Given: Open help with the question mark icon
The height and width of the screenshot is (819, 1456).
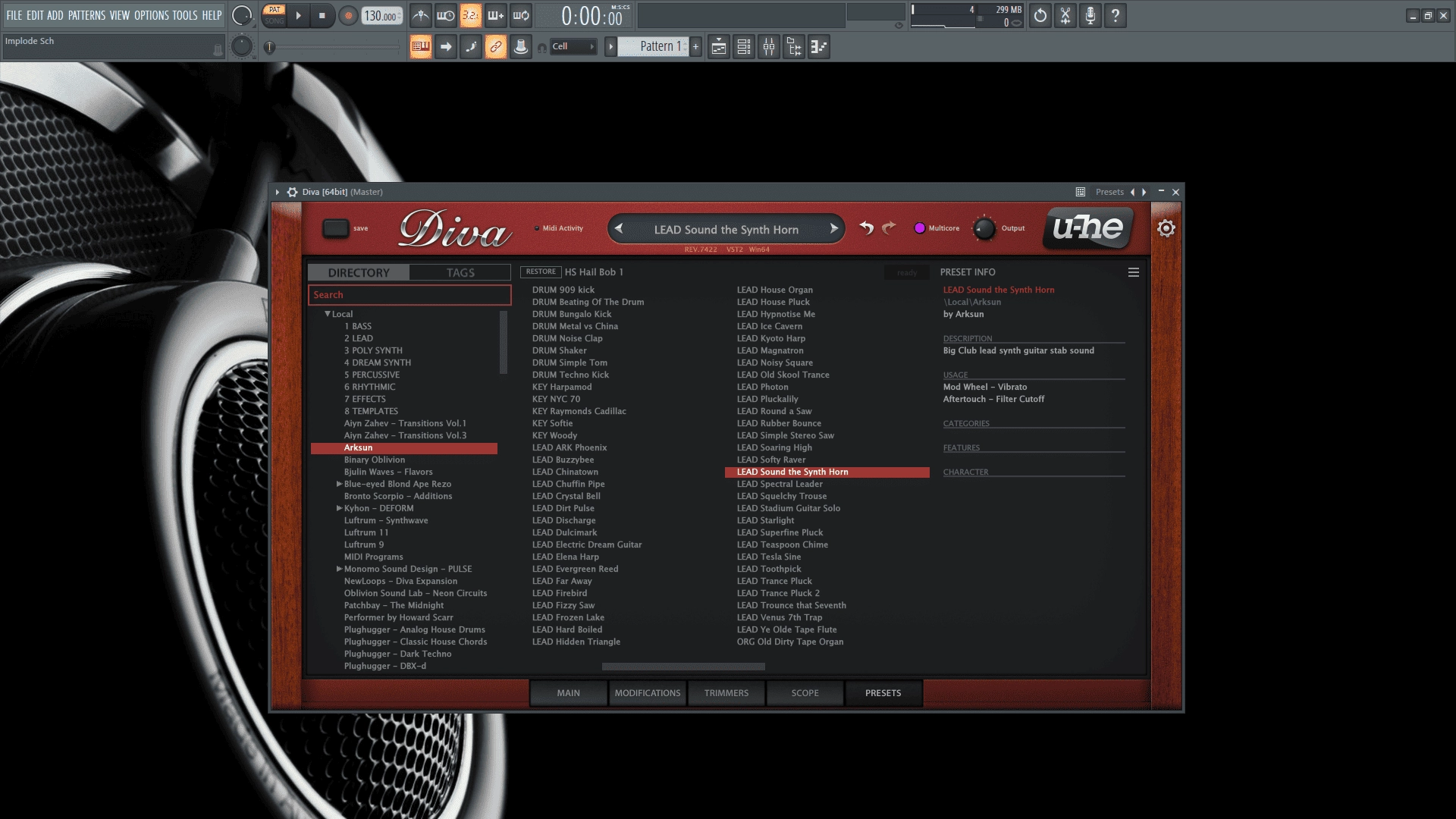Looking at the screenshot, I should coord(1116,15).
